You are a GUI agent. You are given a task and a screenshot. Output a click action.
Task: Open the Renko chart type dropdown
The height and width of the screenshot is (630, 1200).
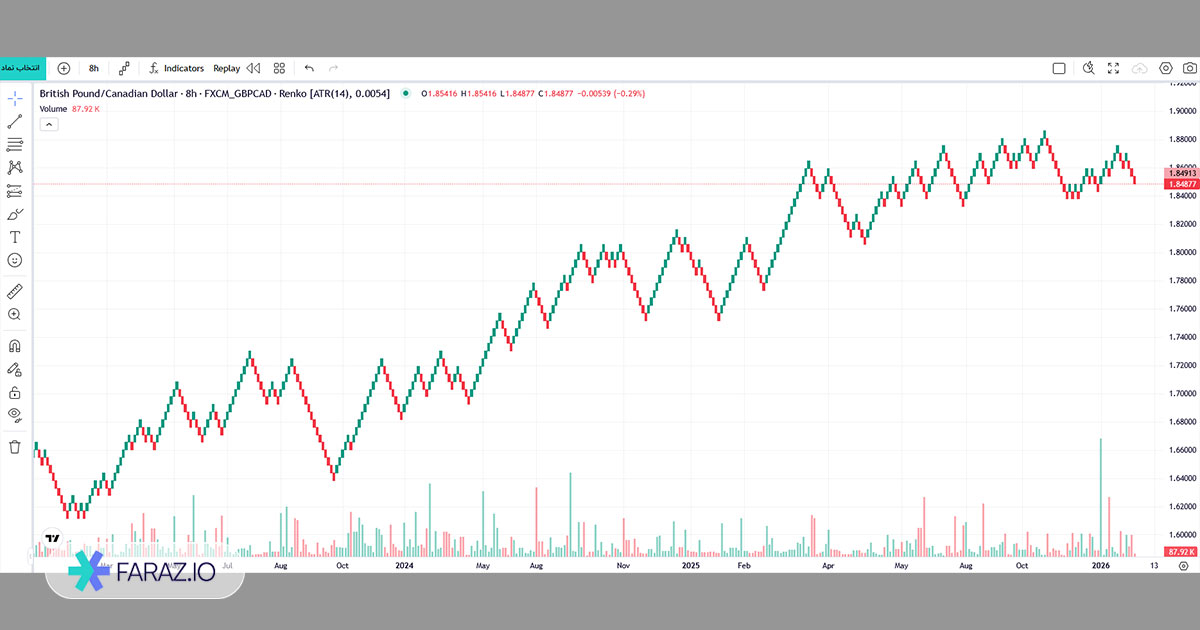point(124,68)
